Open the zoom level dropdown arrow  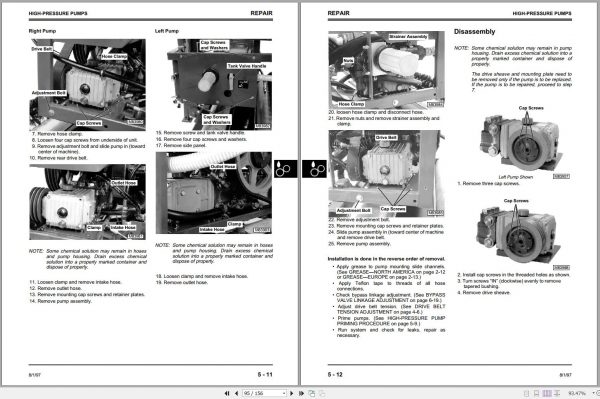(x=593, y=393)
